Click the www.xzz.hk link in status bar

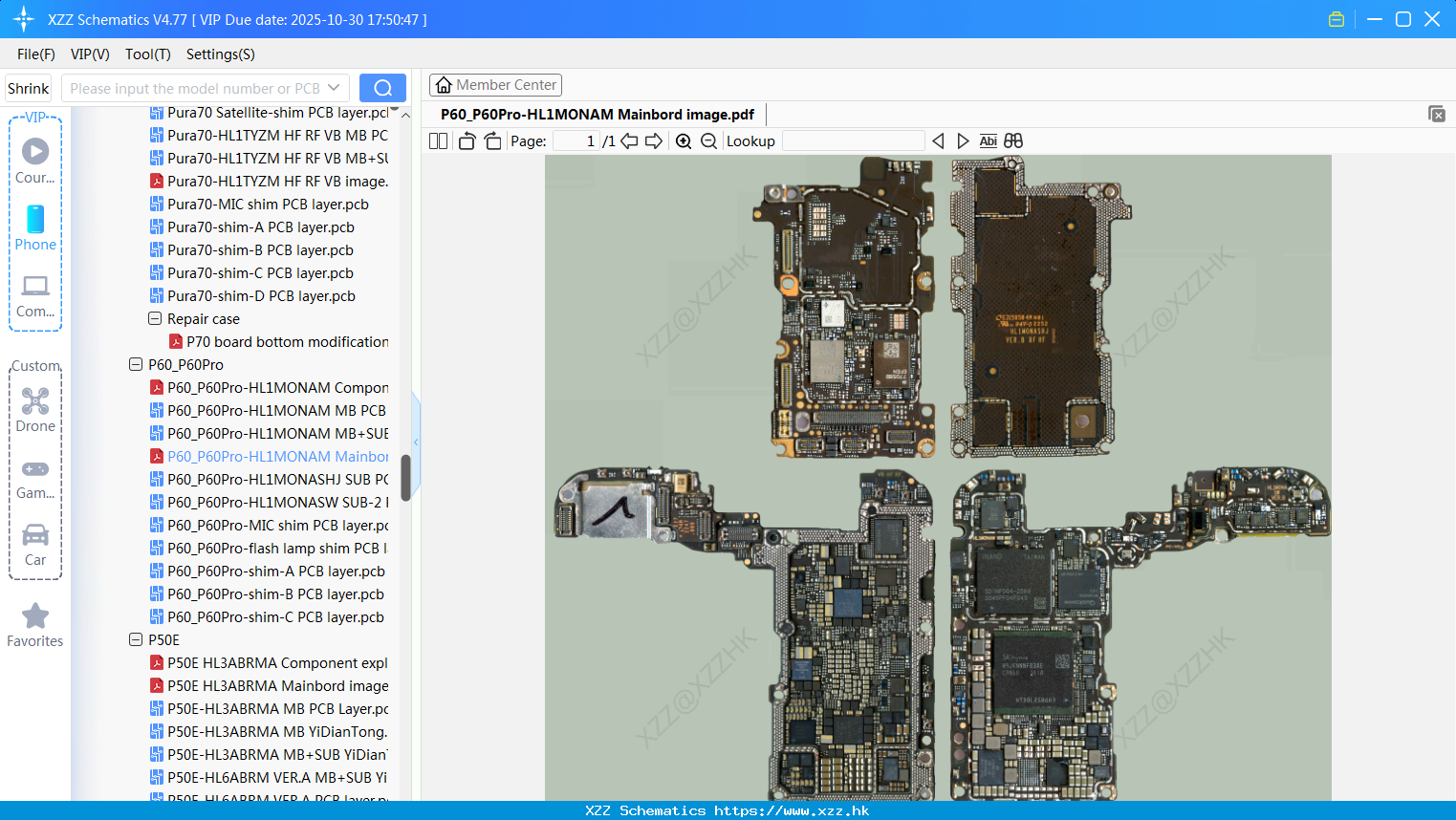(x=792, y=810)
